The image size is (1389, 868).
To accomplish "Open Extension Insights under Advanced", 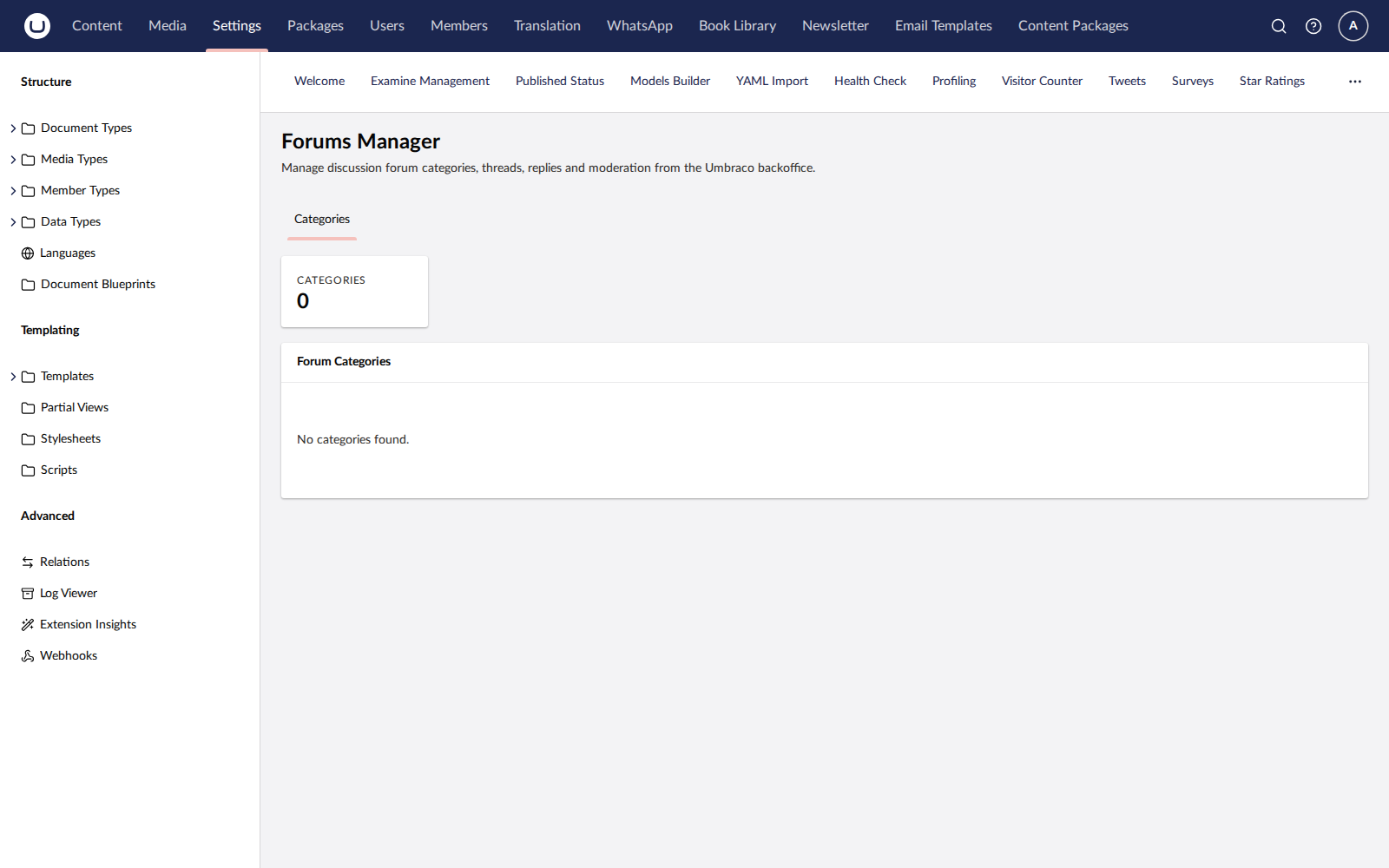I will click(x=88, y=625).
